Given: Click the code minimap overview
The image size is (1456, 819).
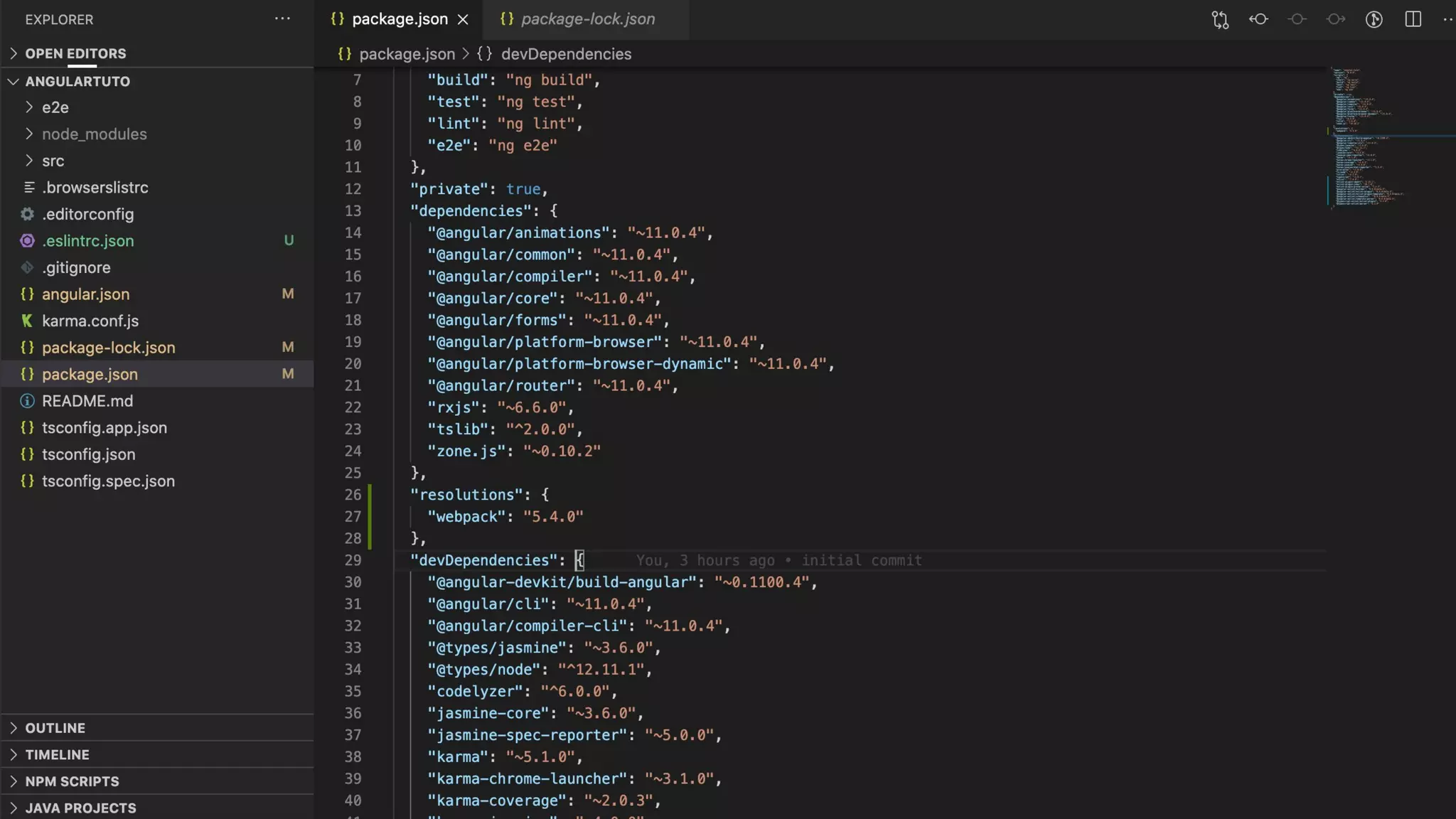Looking at the screenshot, I should point(1365,135).
